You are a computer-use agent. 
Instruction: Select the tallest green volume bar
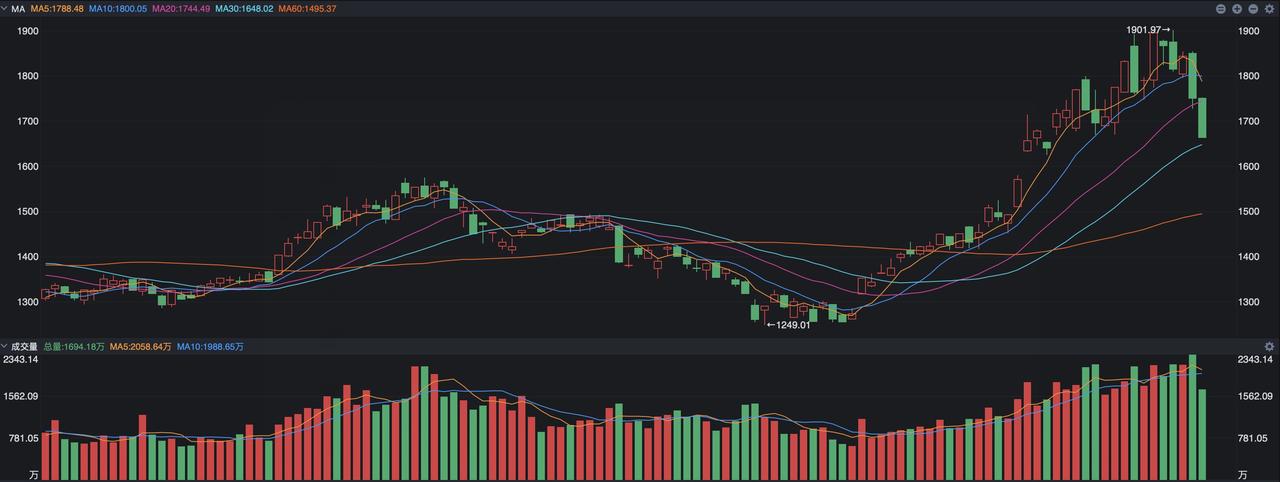pyautogui.click(x=1192, y=415)
